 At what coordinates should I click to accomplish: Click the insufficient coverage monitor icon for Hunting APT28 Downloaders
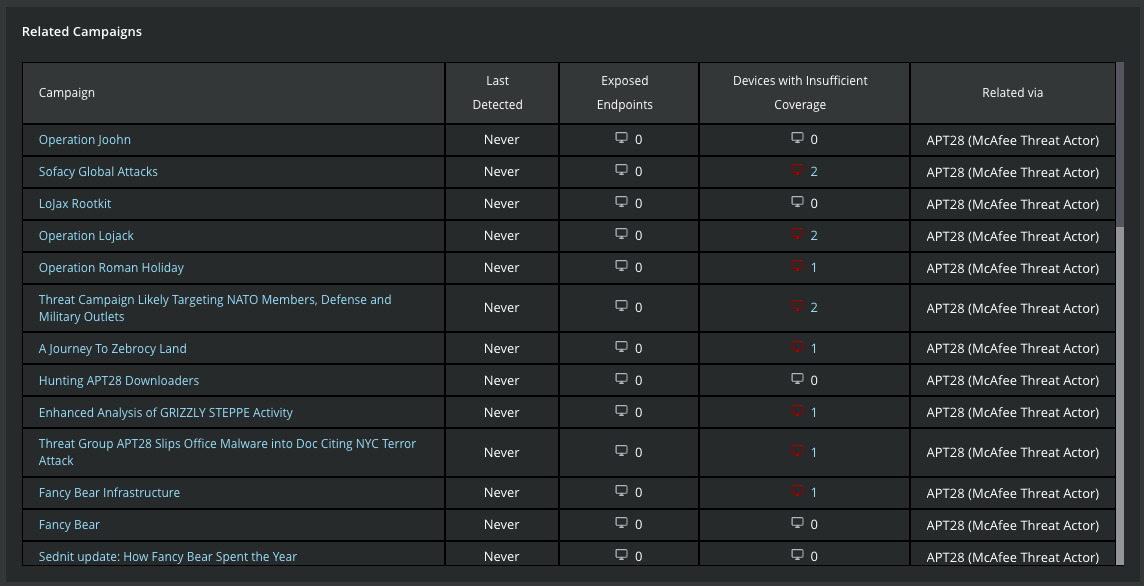797,379
